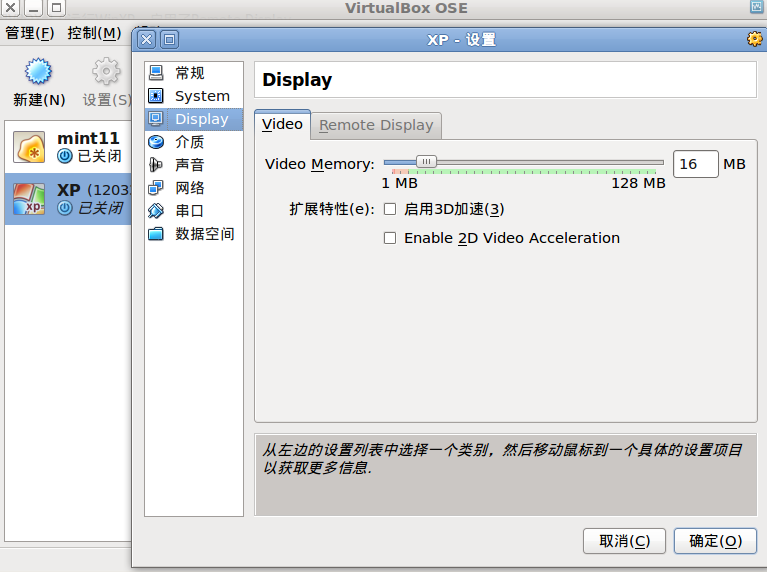Click the 设置(S) gear toolbar icon
This screenshot has width=767, height=572.
tap(106, 71)
